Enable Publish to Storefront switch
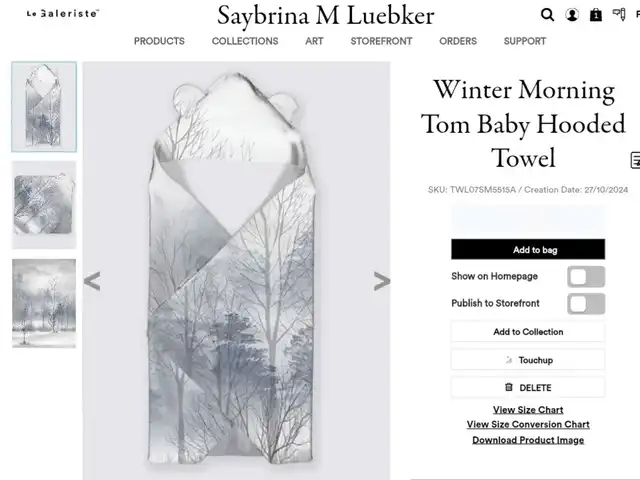640x480 pixels. (586, 304)
